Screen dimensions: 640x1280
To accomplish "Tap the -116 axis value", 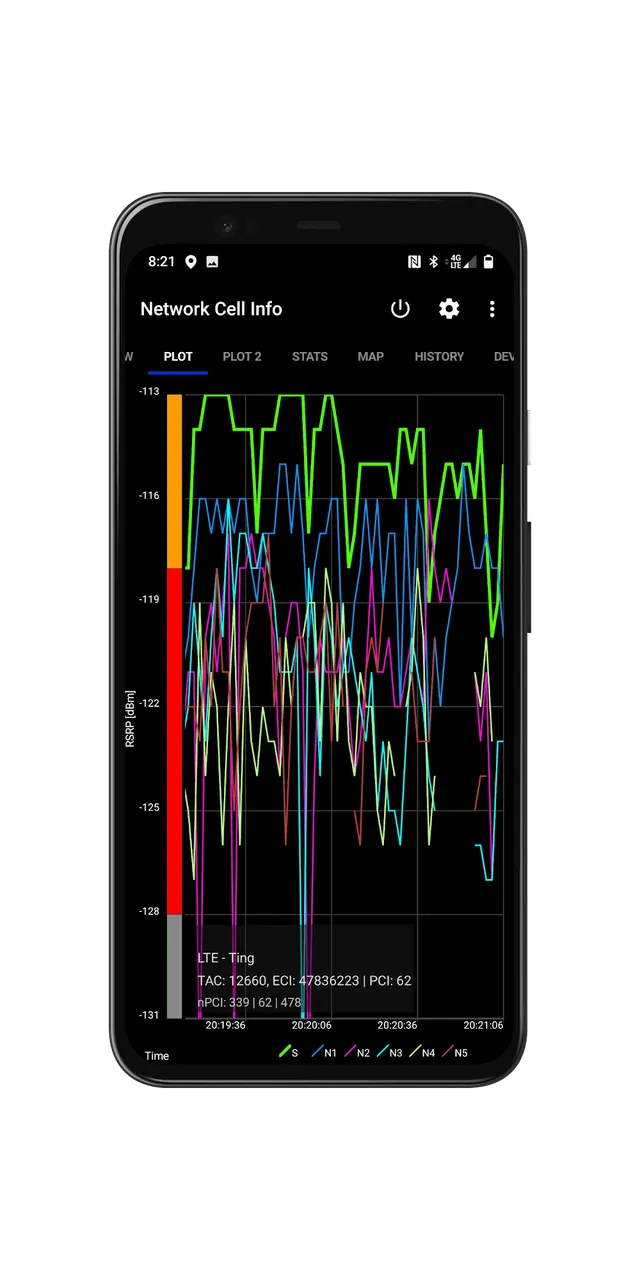I will [148, 496].
